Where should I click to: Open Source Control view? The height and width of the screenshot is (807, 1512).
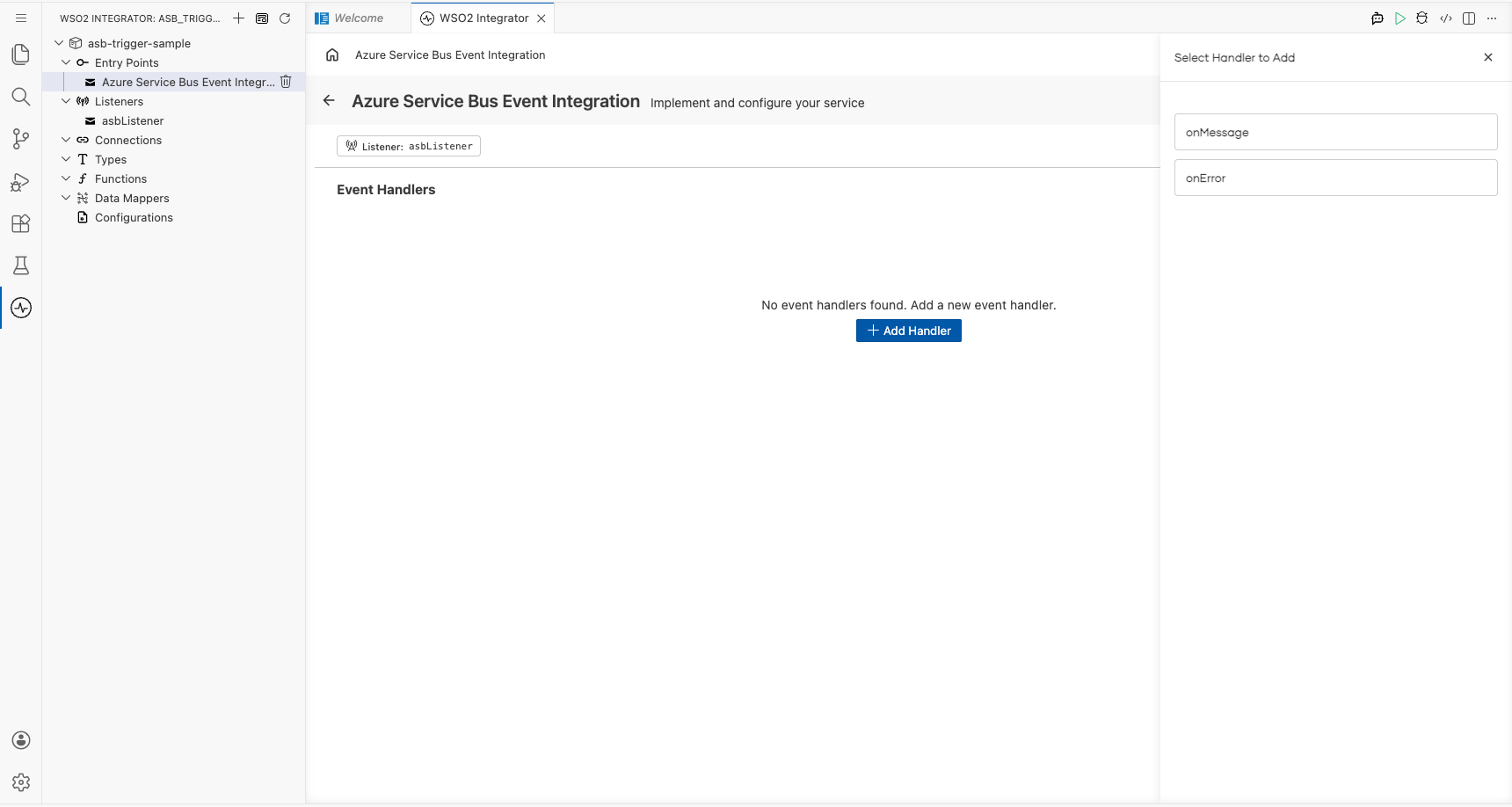pyautogui.click(x=21, y=139)
